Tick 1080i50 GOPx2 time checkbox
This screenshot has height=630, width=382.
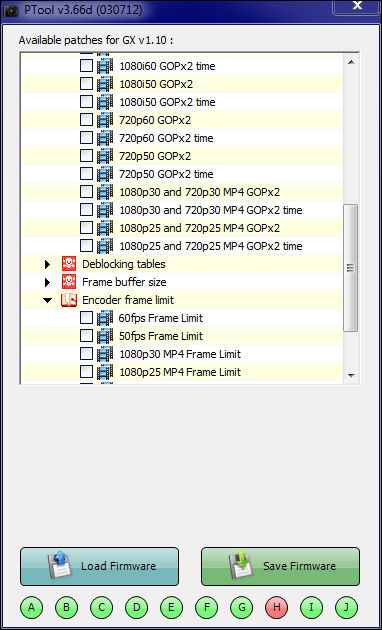86,102
